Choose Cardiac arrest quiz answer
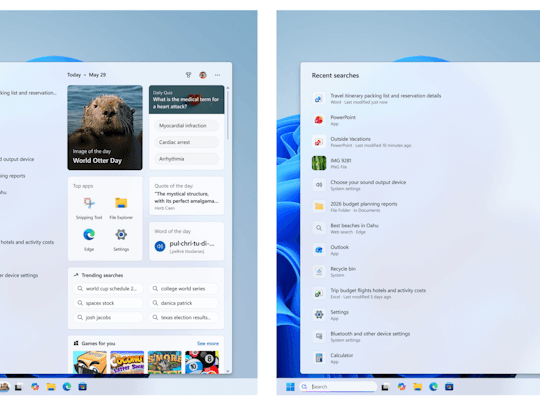The image size is (540, 405). pos(186,142)
